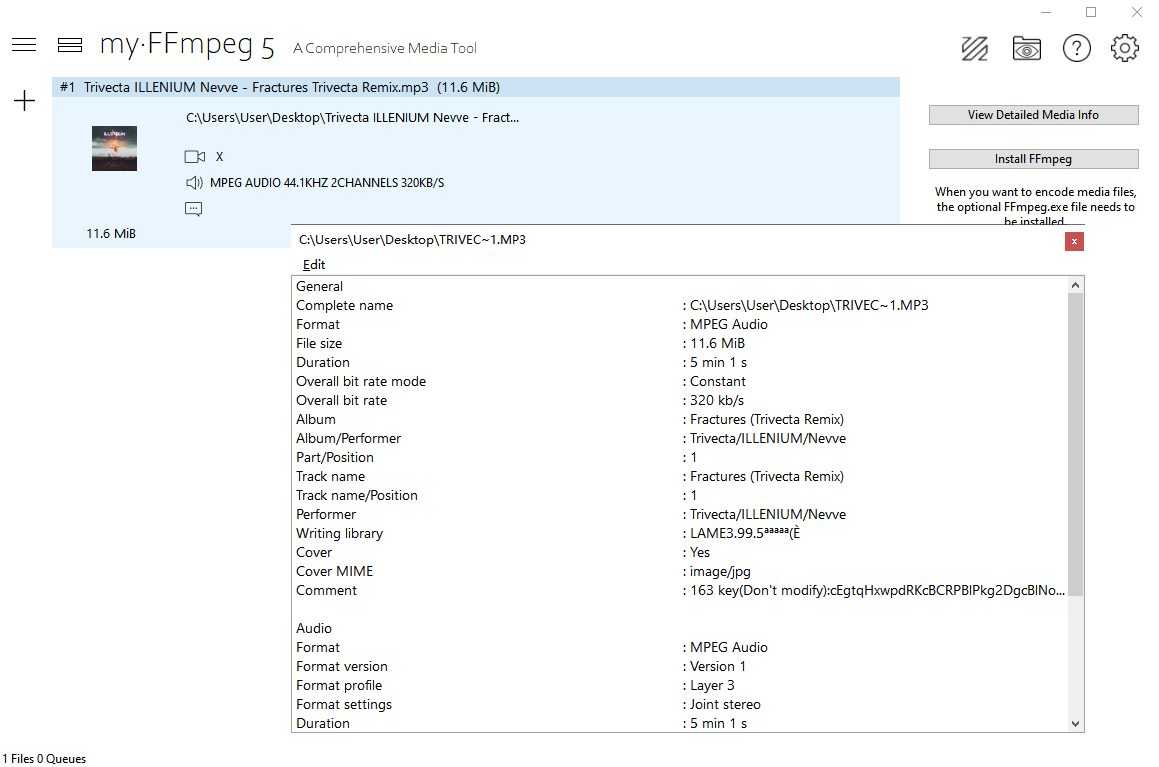
Task: Open the folder preview eye icon
Action: point(1026,48)
